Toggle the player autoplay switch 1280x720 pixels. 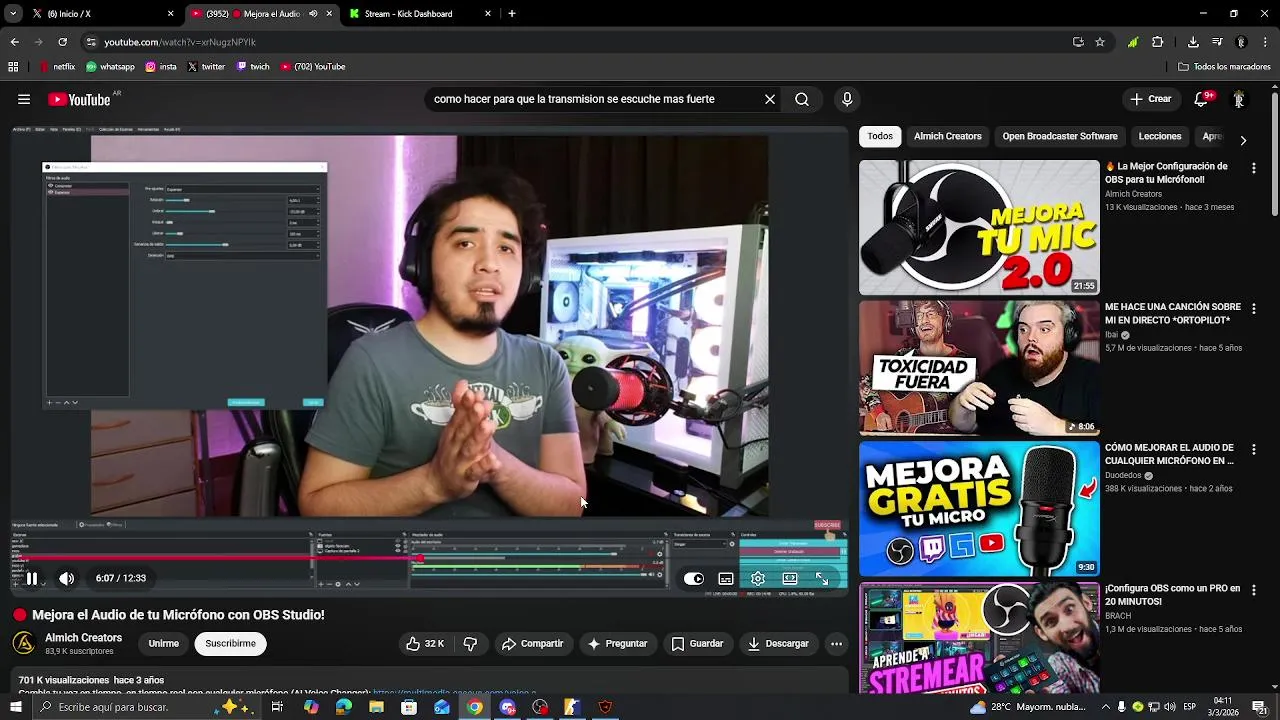(694, 578)
